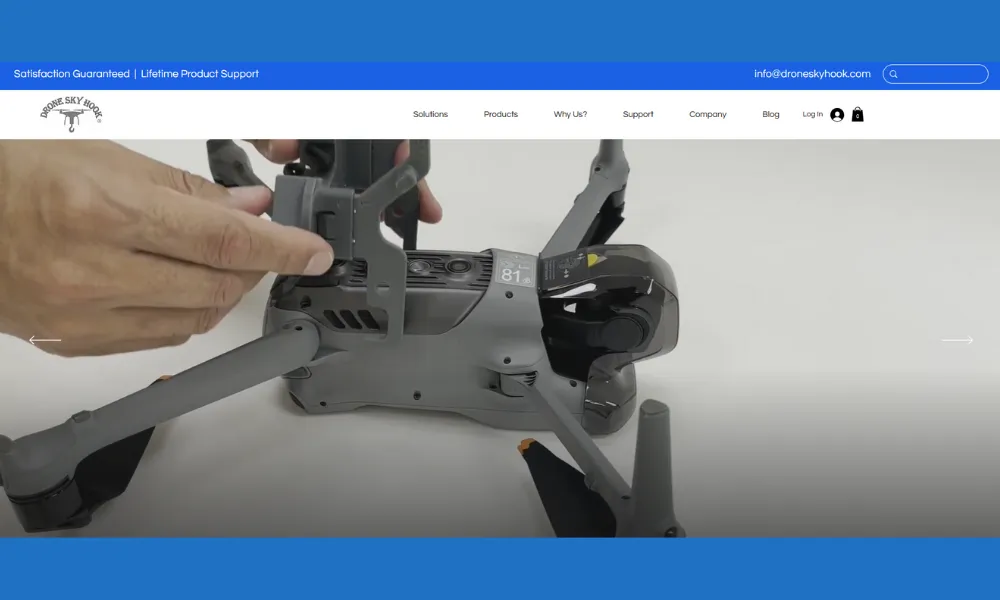
Task: Click the Satisfaction Guaranteed banner text
Action: tap(71, 74)
